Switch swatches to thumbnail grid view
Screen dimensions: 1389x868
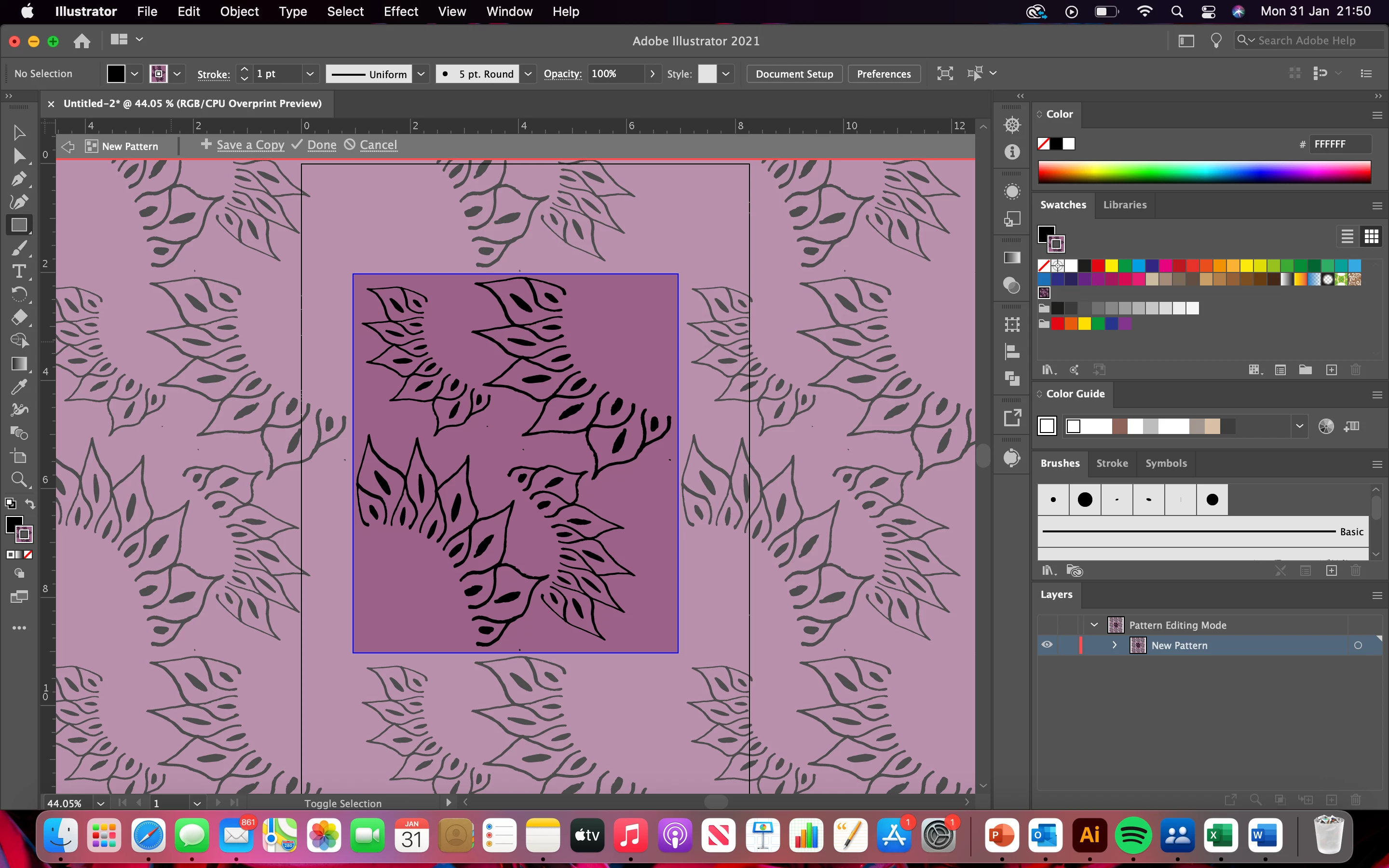tap(1371, 236)
